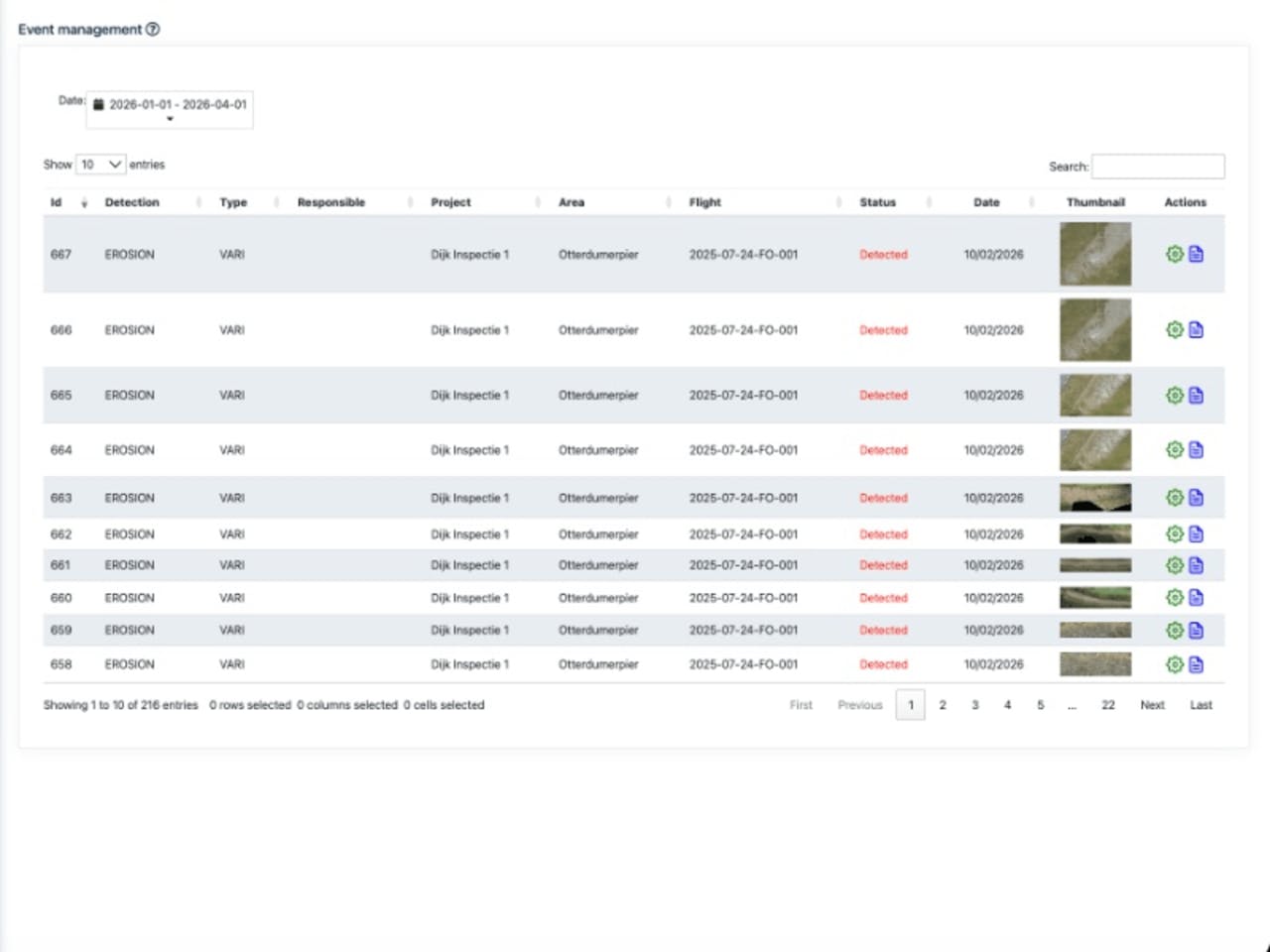This screenshot has height=952, width=1270.
Task: Open gear icon for event 659
Action: click(x=1175, y=630)
